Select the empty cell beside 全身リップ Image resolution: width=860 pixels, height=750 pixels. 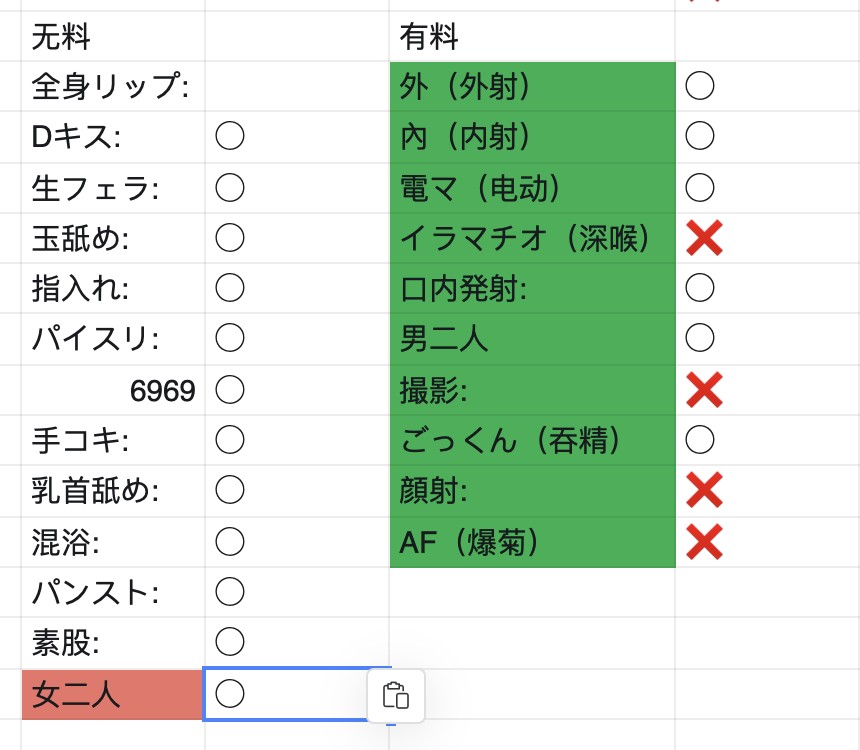(x=297, y=86)
